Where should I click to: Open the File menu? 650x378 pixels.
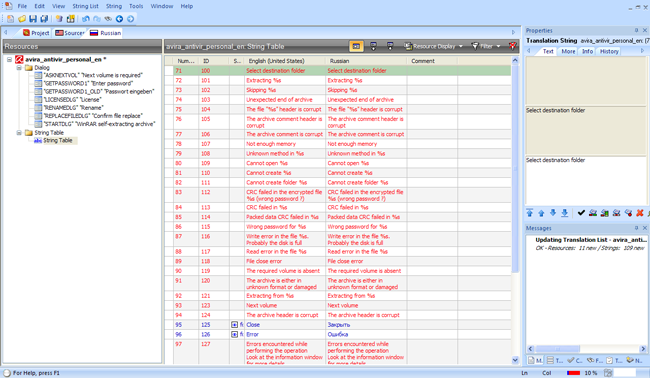coord(22,6)
